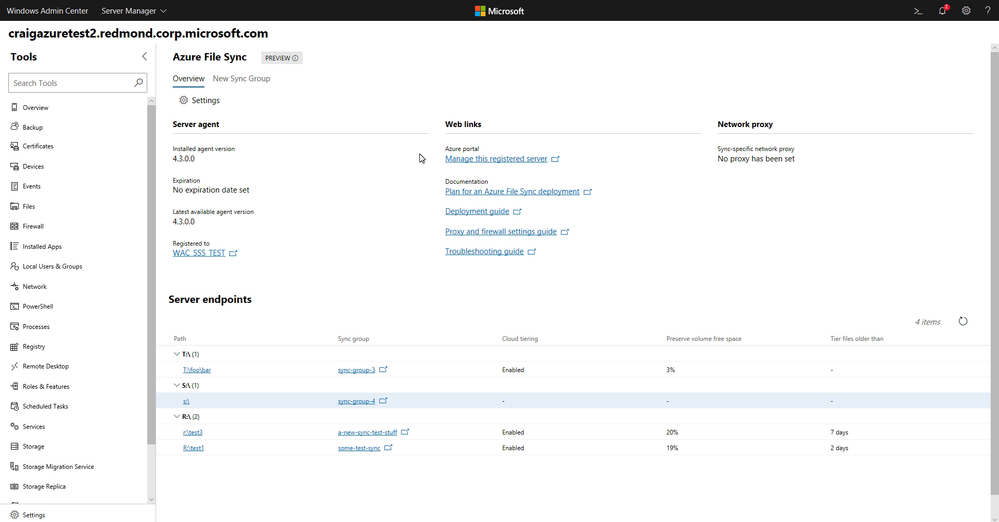Viewport: 999px width, 522px height.
Task: Open the R:\test1 endpoint path
Action: tap(193, 448)
